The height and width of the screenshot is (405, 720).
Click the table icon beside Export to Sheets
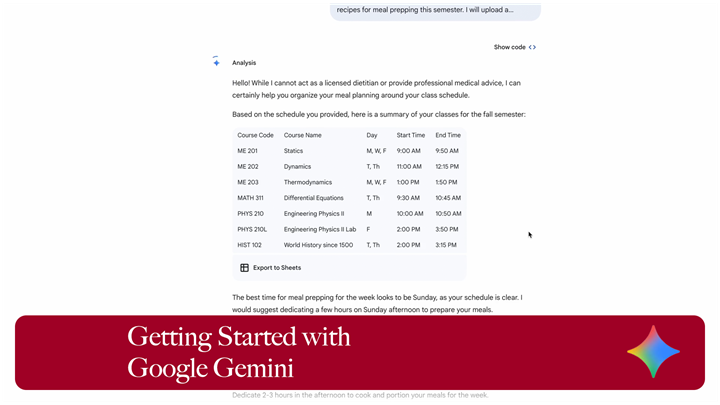[244, 268]
